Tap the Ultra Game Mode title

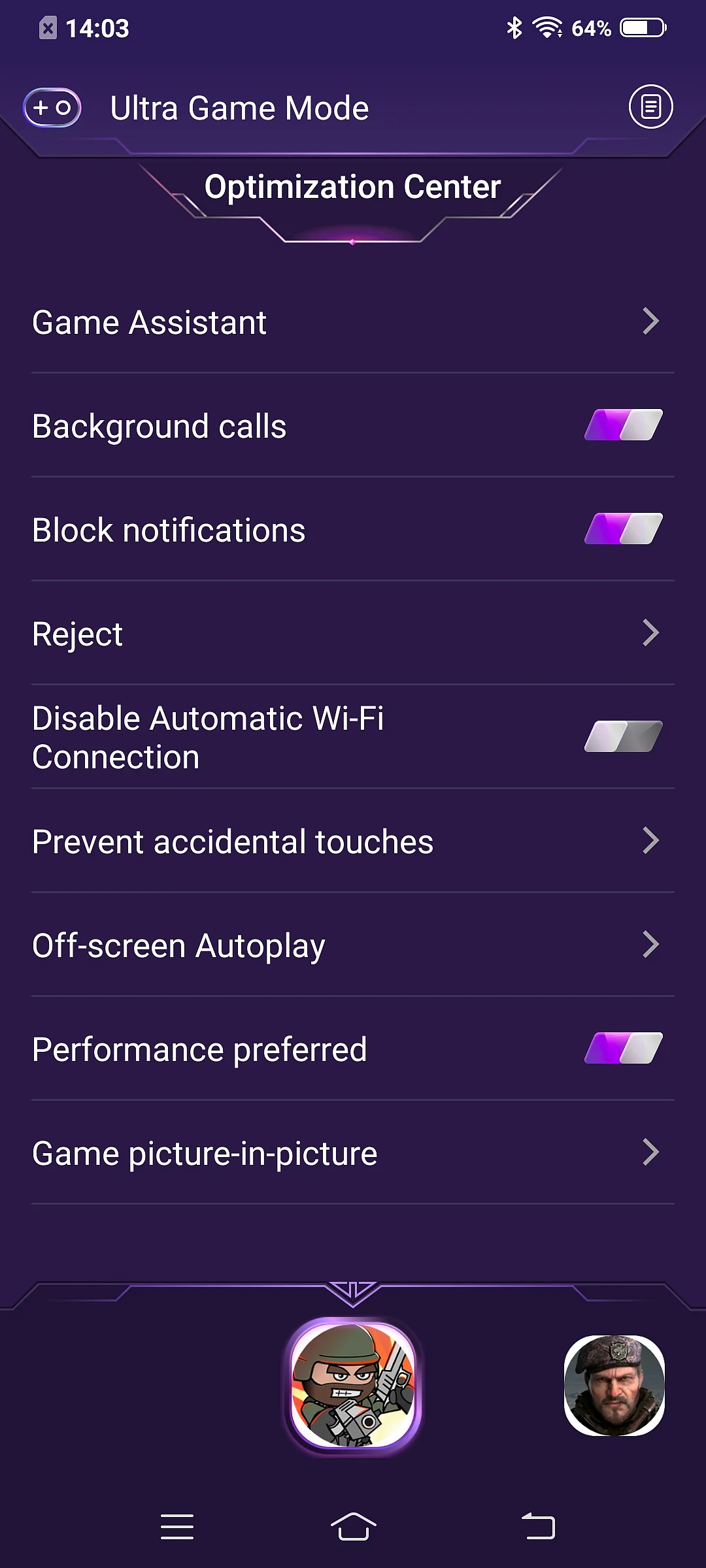239,108
